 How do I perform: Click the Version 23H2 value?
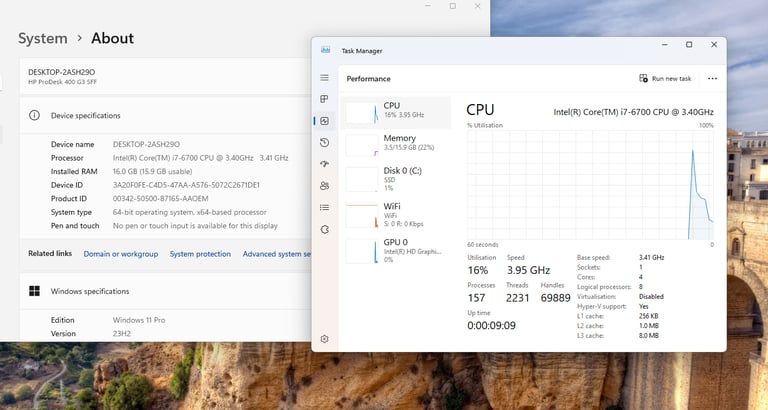click(122, 334)
